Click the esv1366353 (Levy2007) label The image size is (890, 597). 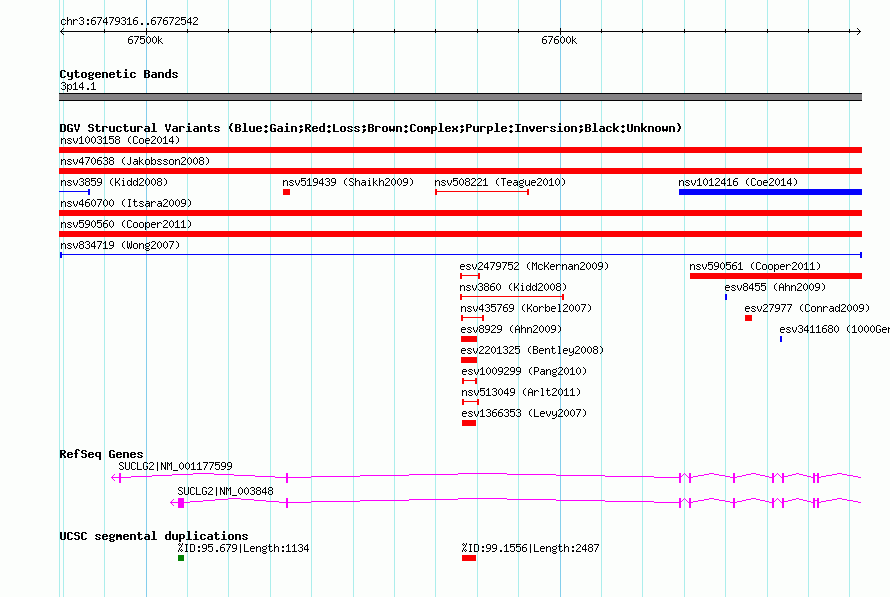click(524, 413)
